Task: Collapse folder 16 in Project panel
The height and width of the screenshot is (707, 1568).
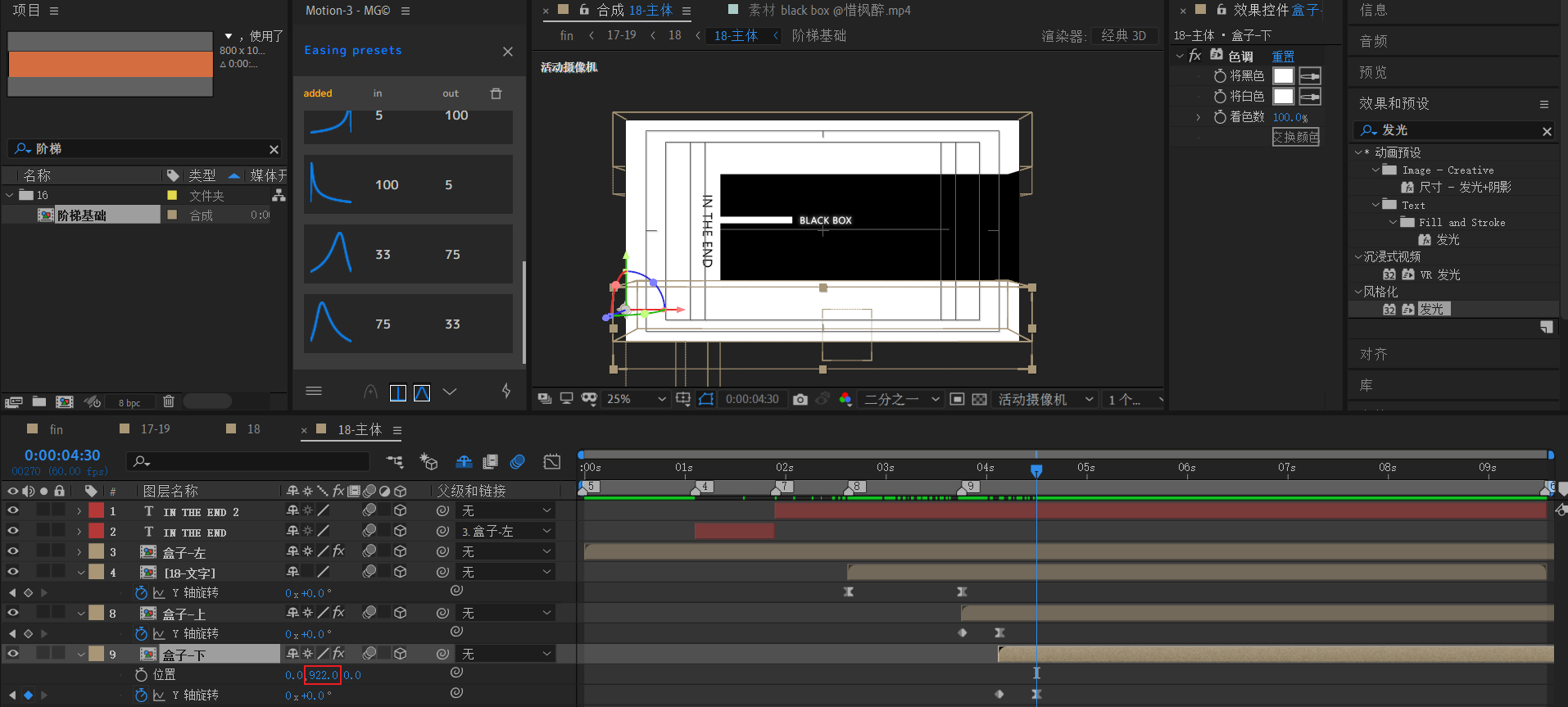Action: 10,195
